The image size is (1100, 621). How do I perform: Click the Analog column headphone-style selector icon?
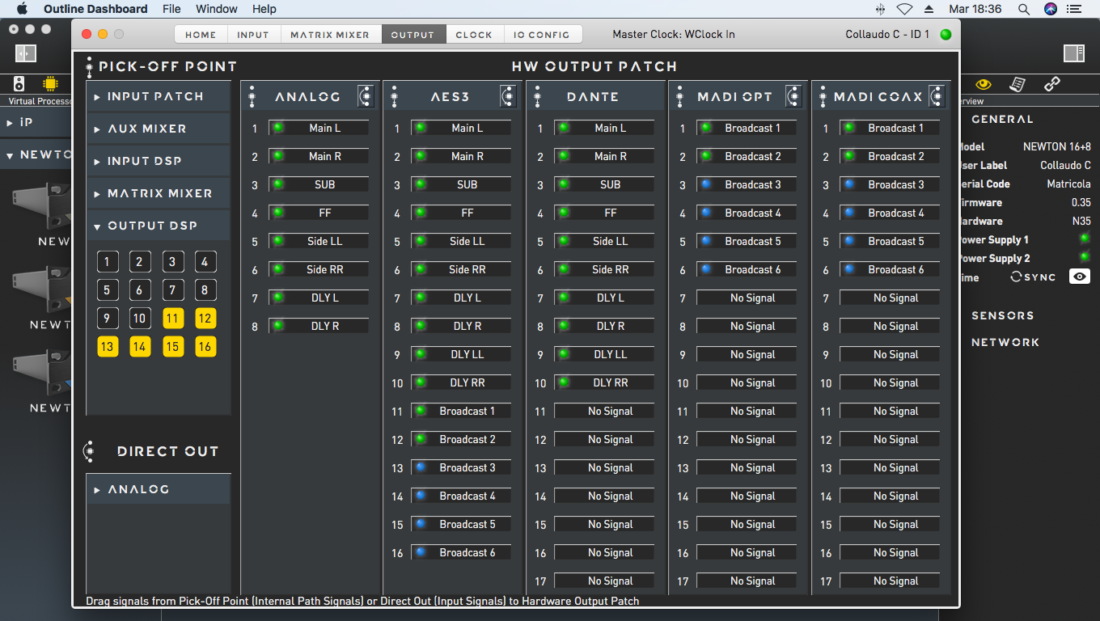coord(365,96)
